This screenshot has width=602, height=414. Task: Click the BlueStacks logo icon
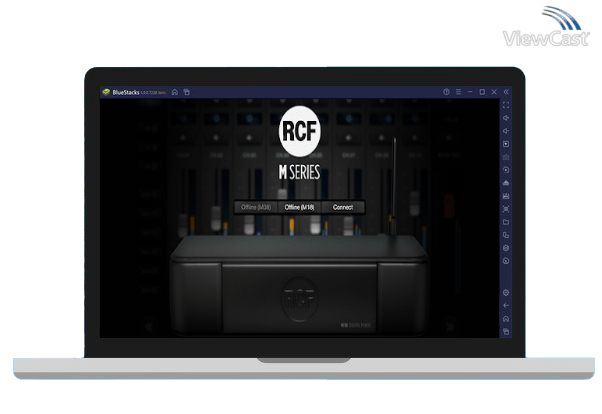pos(106,92)
